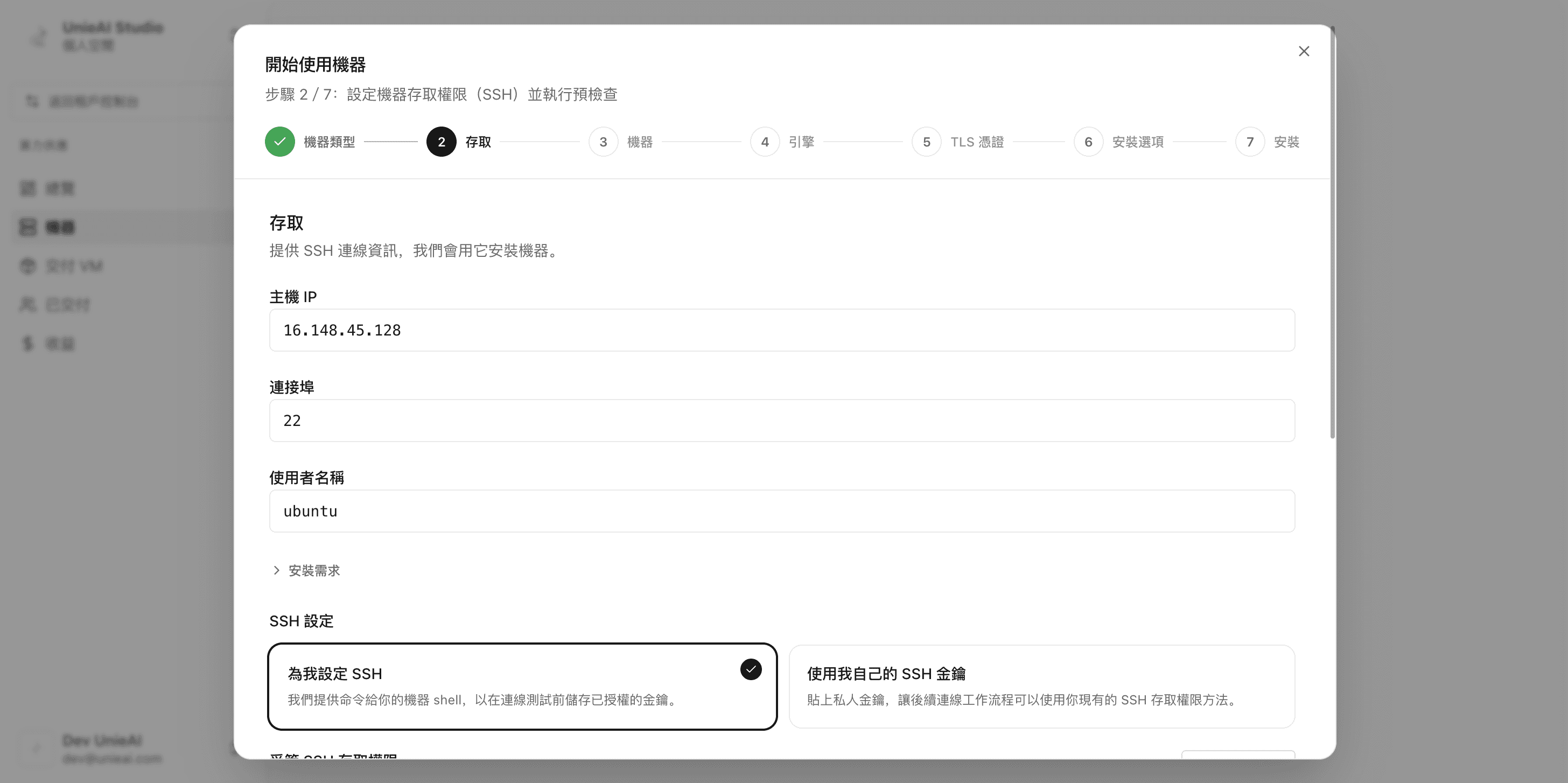Screen dimensions: 1568x783
Task: Select step 2 存取 circle
Action: (442, 142)
